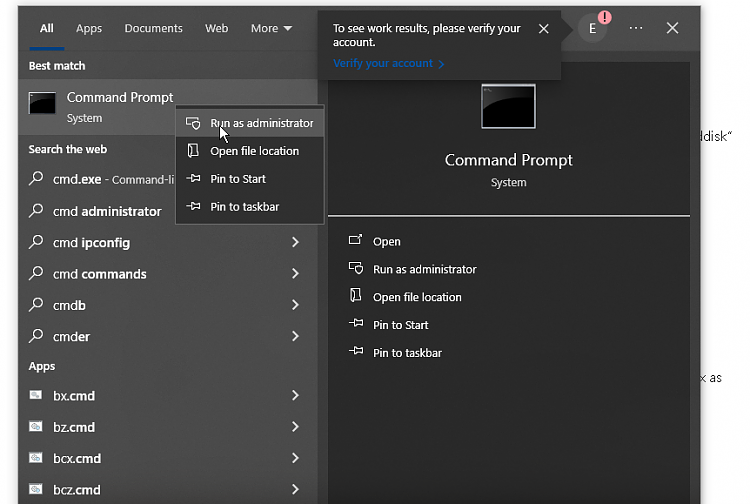Expand bx.cmd app result arrow
The width and height of the screenshot is (750, 504).
tap(296, 395)
